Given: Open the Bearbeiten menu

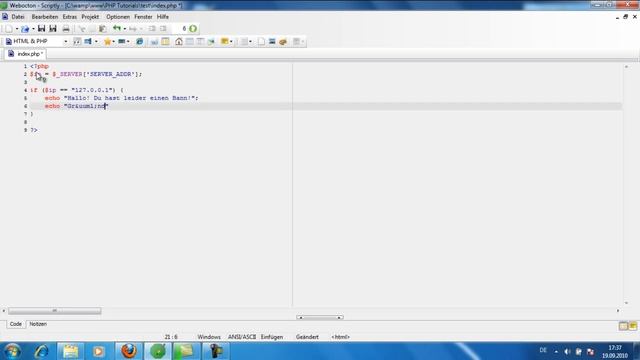Looking at the screenshot, I should (x=45, y=17).
